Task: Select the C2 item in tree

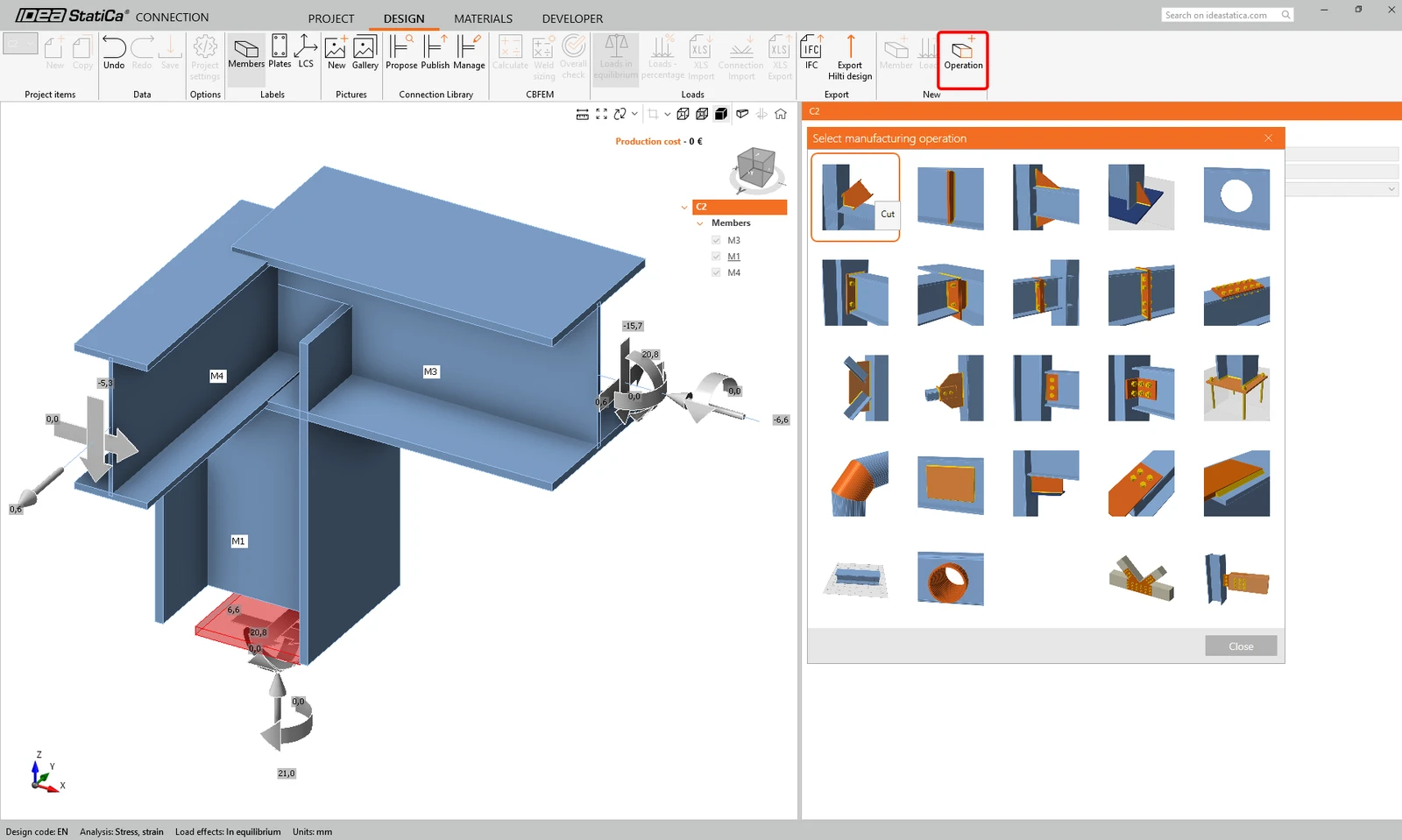Action: [740, 207]
